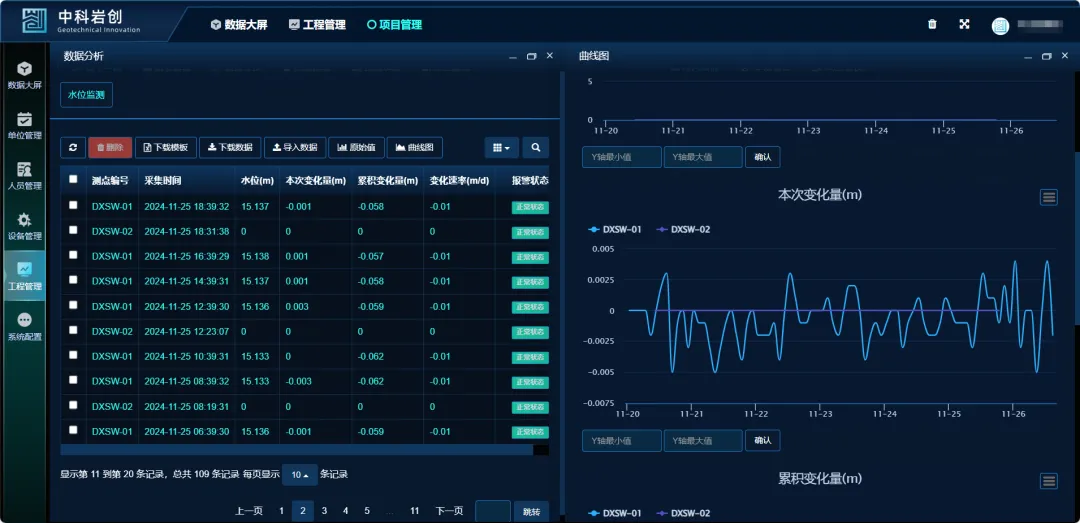
Task: Click the trash icon in top header
Action: point(932,25)
